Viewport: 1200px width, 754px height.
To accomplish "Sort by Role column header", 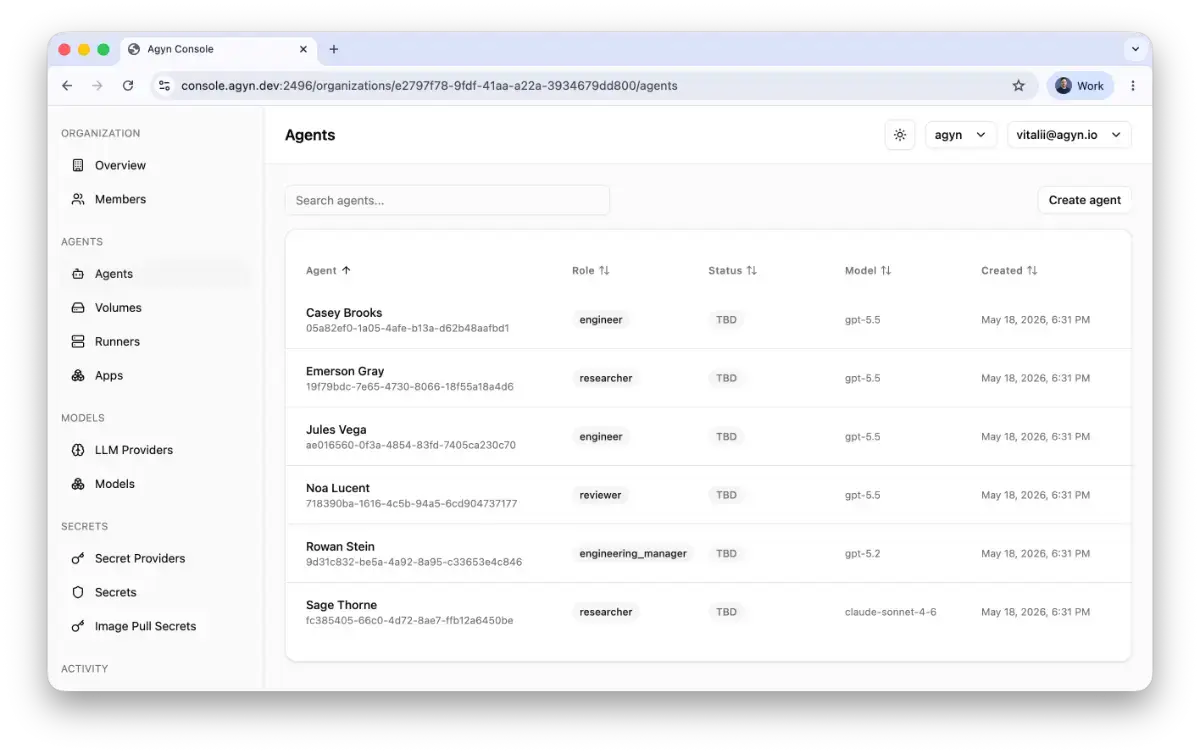I will tap(591, 271).
